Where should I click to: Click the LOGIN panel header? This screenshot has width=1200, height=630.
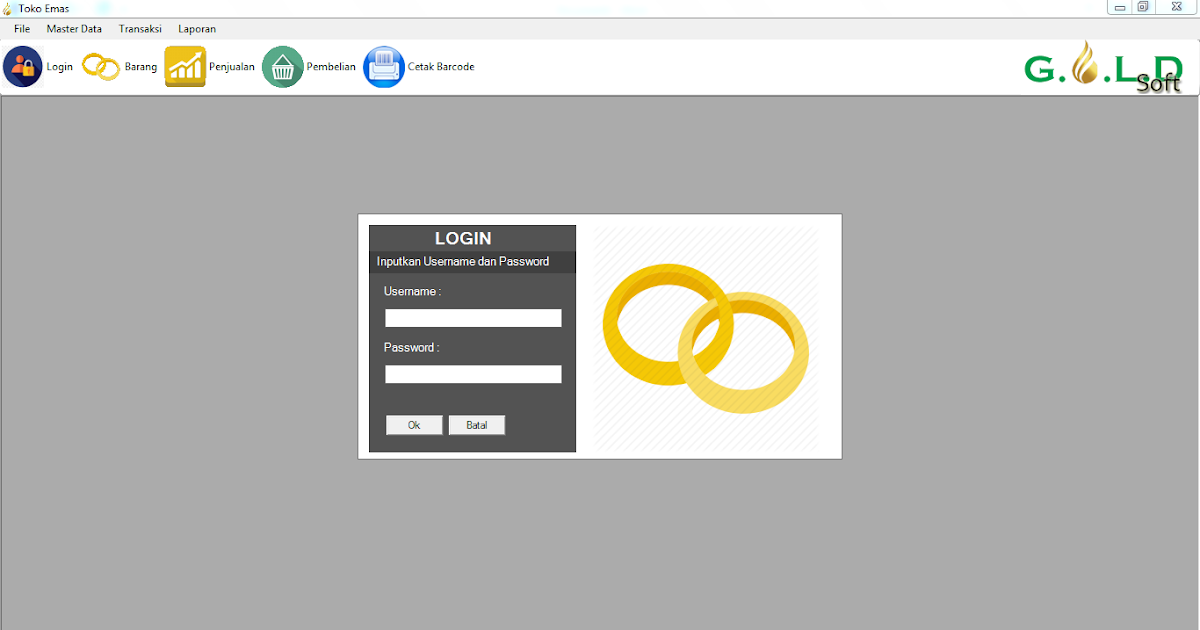(x=462, y=238)
